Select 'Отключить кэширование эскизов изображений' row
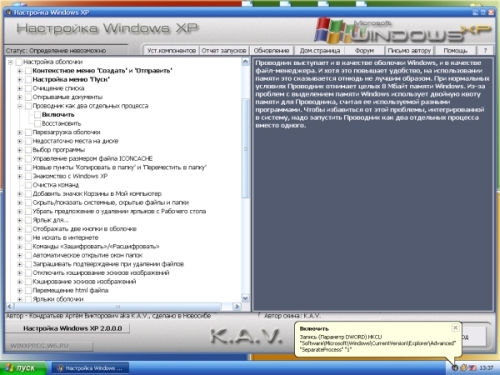 pyautogui.click(x=101, y=273)
